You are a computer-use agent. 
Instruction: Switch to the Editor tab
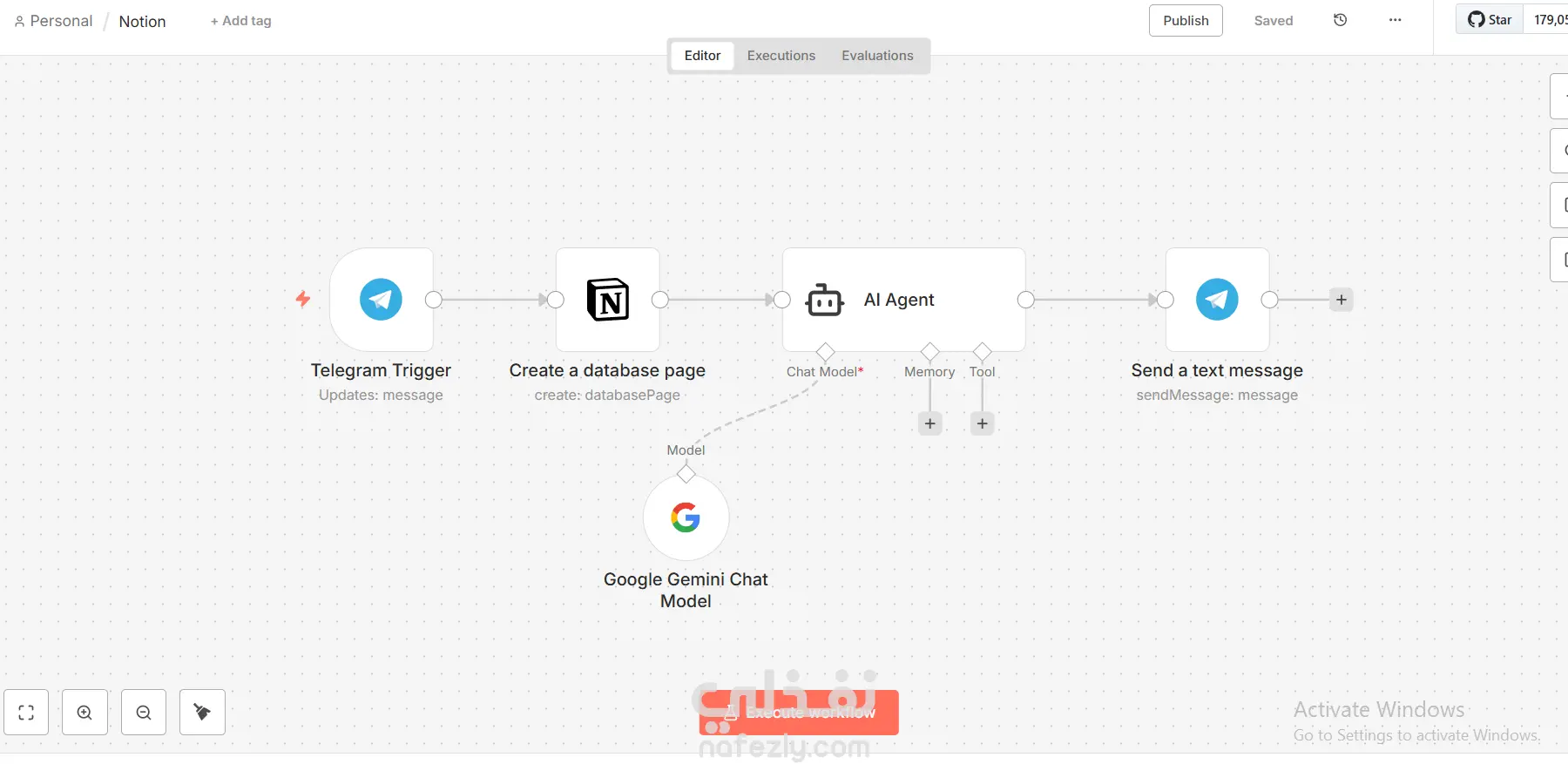(702, 56)
